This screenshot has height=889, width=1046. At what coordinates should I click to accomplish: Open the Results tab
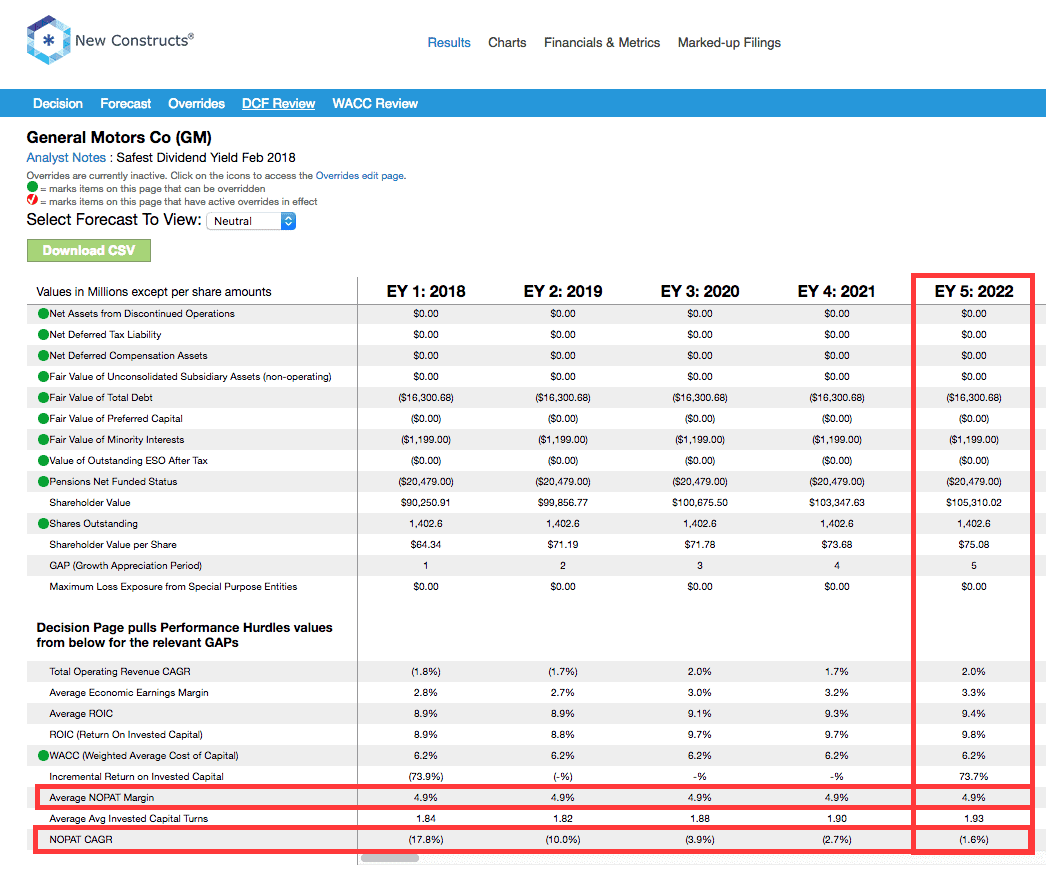coord(449,43)
